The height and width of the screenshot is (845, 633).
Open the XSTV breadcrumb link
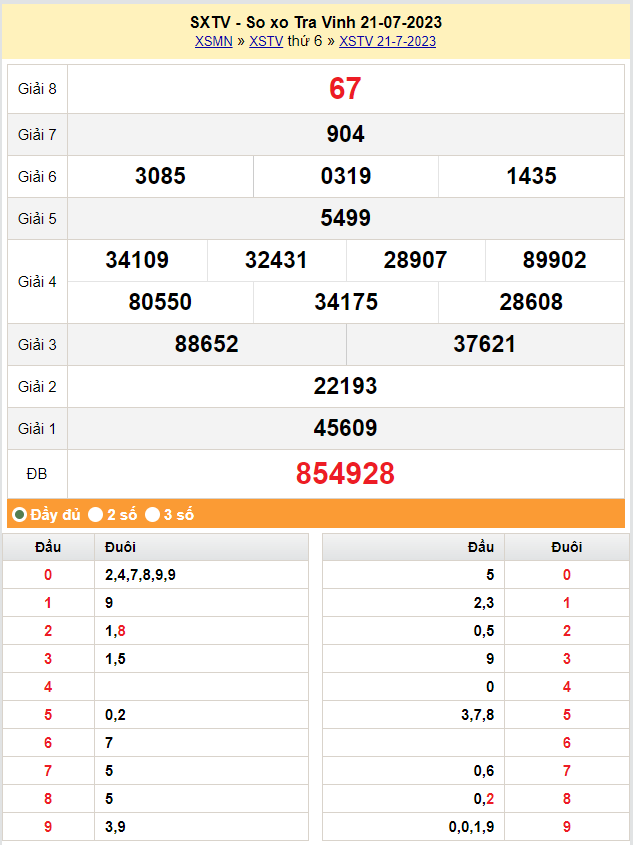(266, 41)
